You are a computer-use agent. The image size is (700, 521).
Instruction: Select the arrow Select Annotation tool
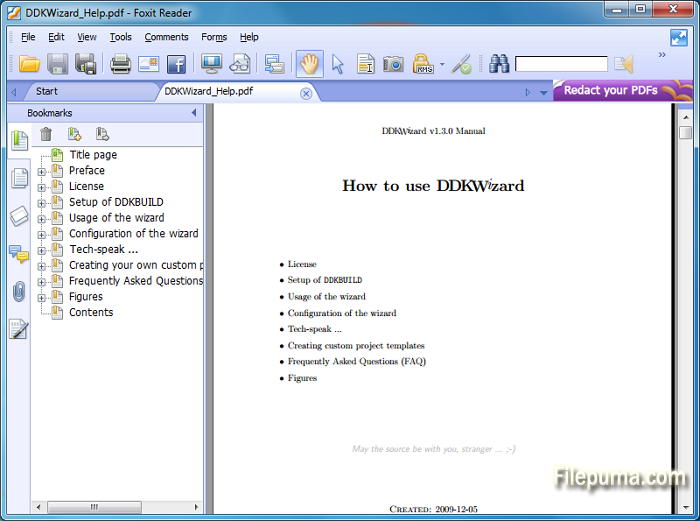pos(338,64)
